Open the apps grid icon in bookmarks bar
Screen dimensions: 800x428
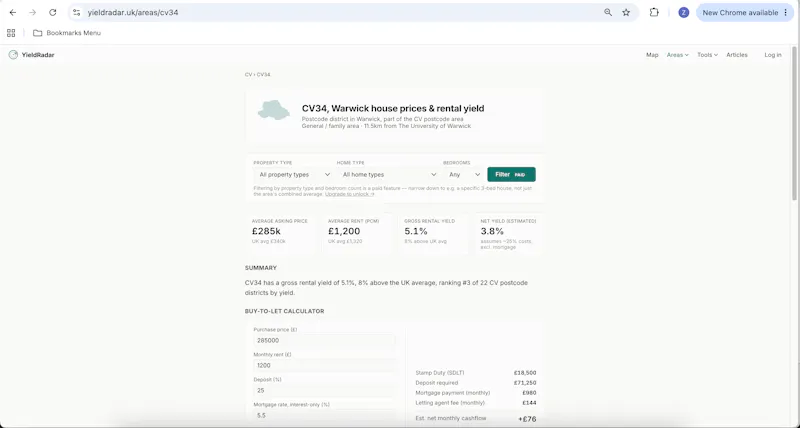click(11, 33)
